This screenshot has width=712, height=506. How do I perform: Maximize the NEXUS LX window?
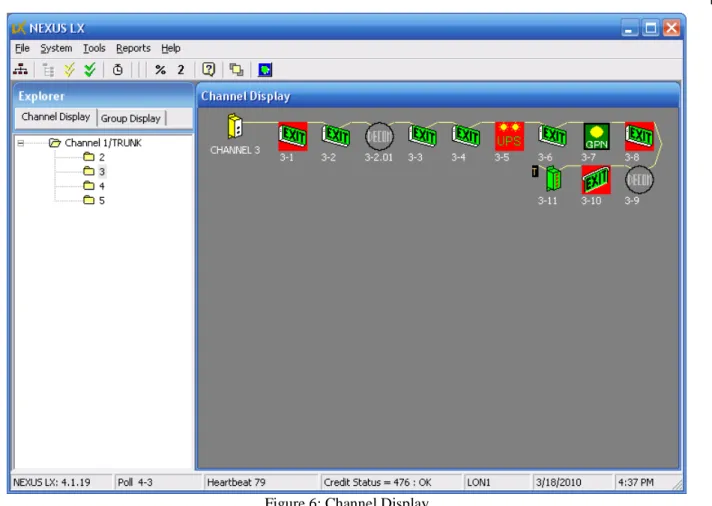[x=651, y=28]
